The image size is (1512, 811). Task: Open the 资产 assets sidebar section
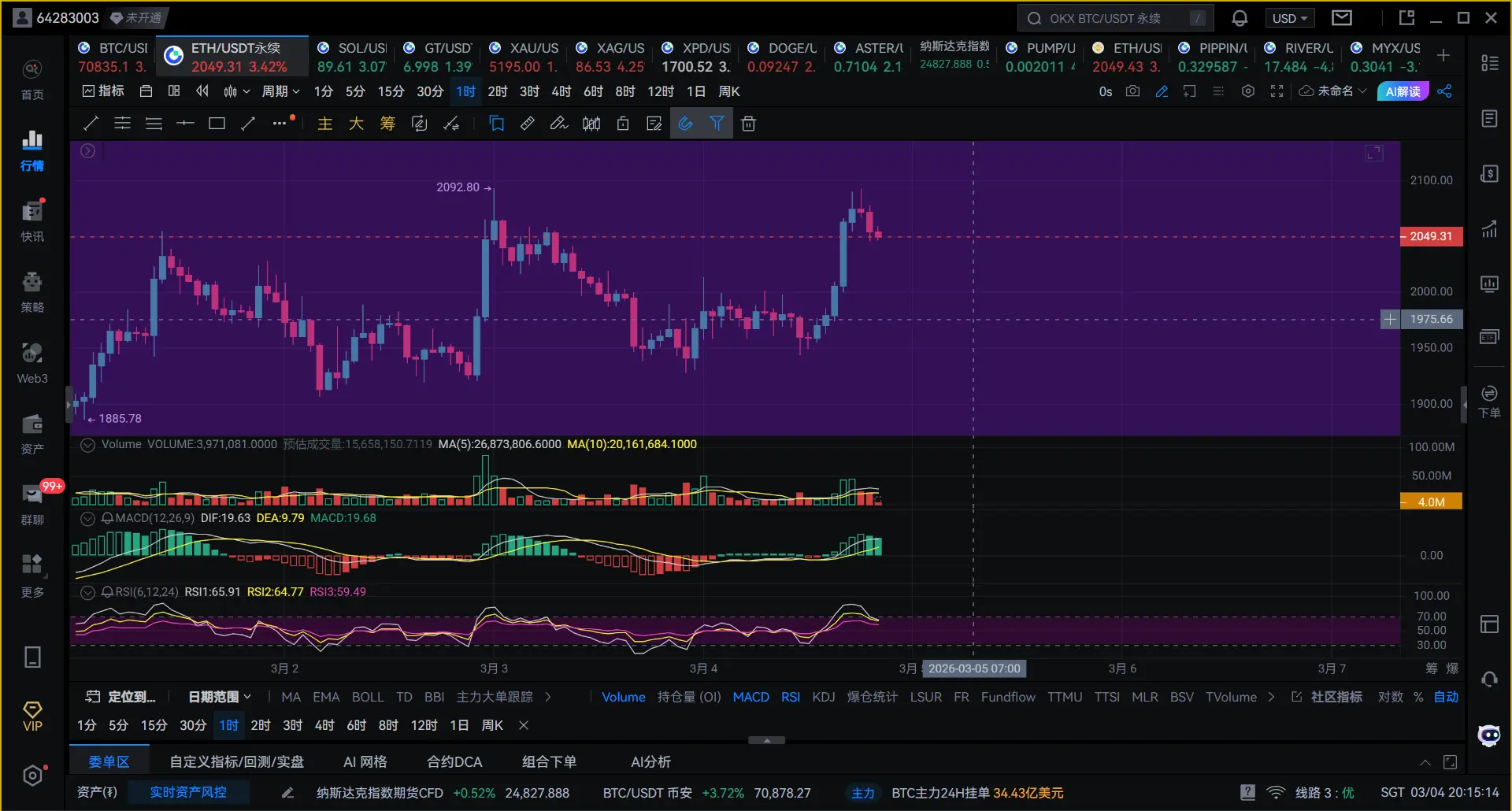click(x=32, y=434)
